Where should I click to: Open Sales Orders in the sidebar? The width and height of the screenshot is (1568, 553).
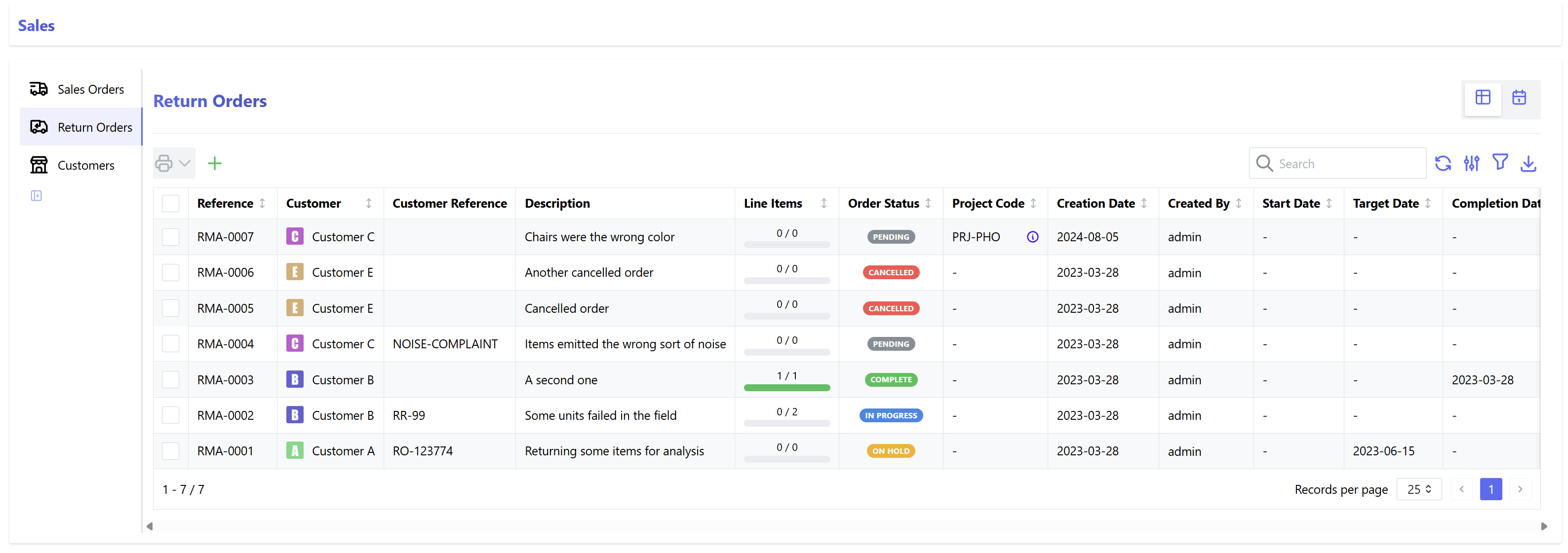[x=90, y=89]
